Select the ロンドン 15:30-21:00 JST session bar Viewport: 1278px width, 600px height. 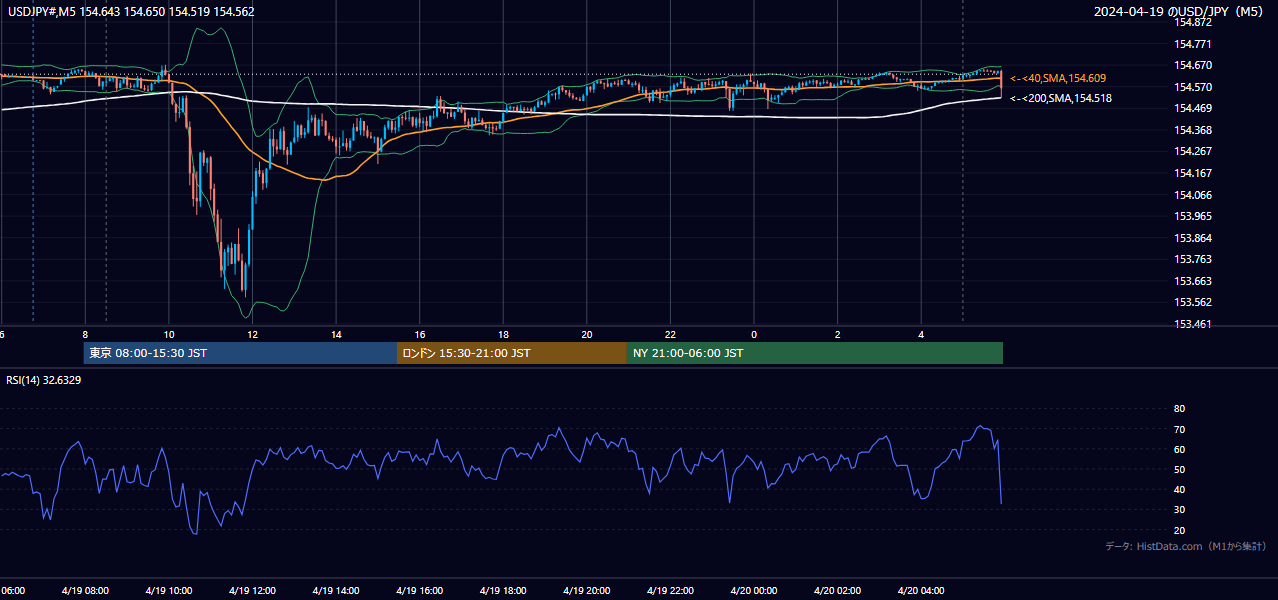coord(512,353)
